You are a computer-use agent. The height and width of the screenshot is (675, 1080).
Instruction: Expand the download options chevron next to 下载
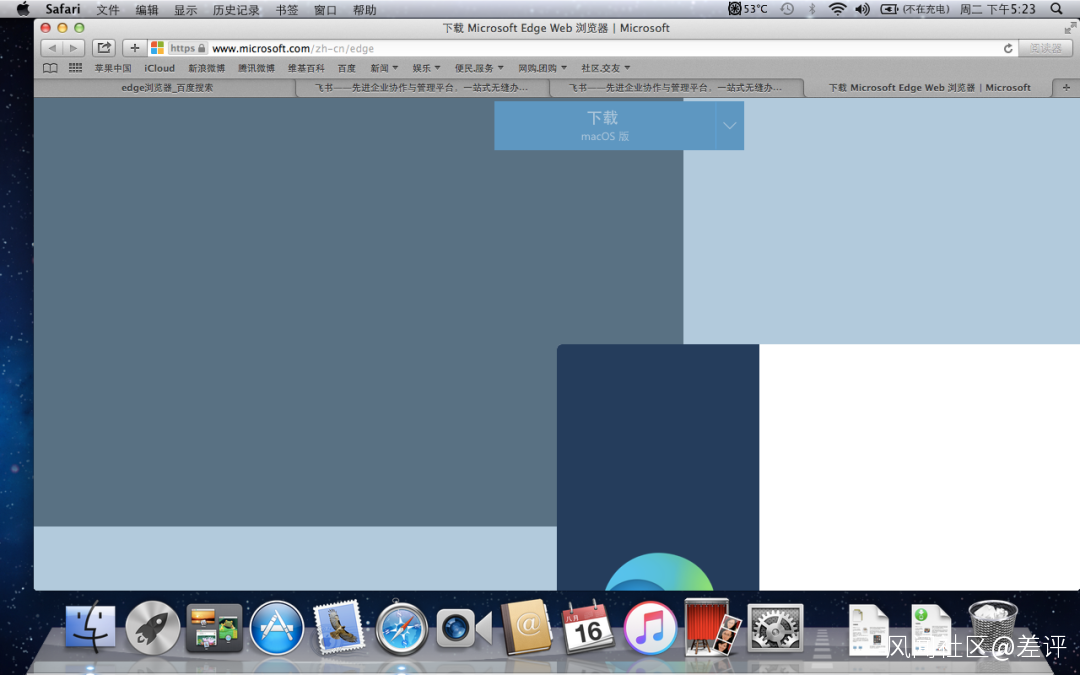(730, 125)
